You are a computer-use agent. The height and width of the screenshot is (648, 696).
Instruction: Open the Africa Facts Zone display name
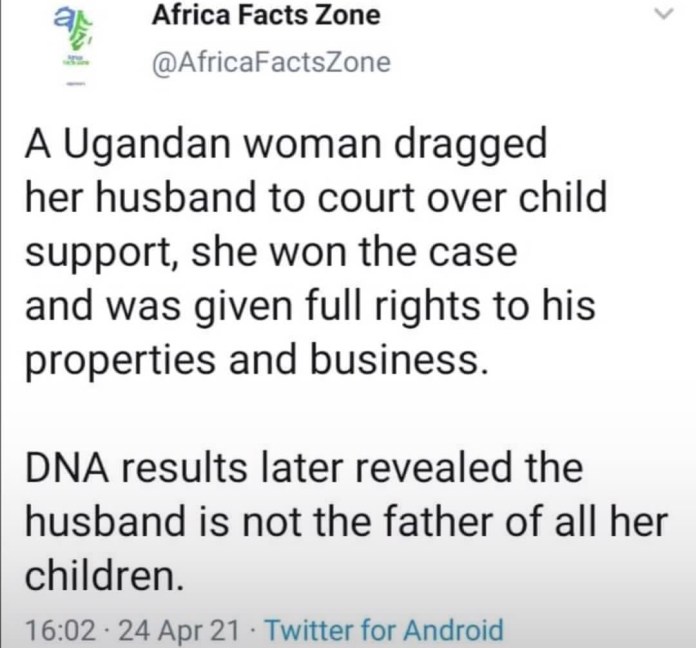coord(266,16)
